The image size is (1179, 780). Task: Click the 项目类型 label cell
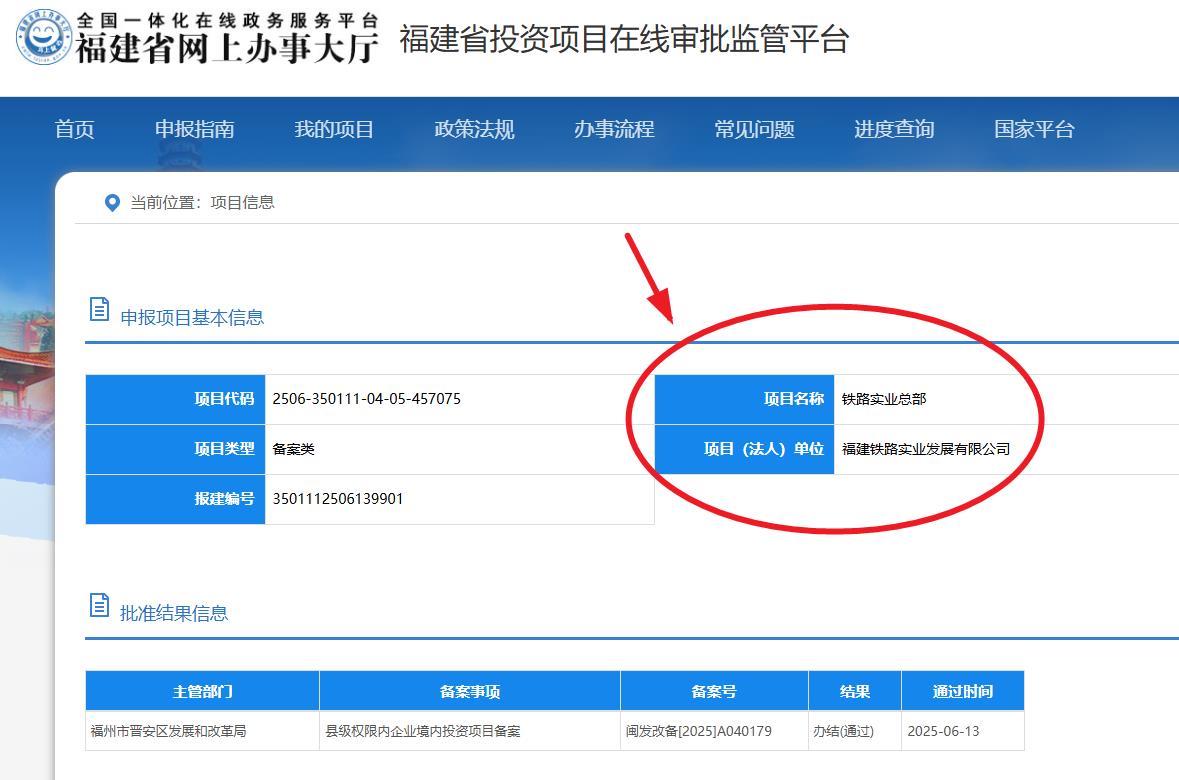[x=175, y=449]
